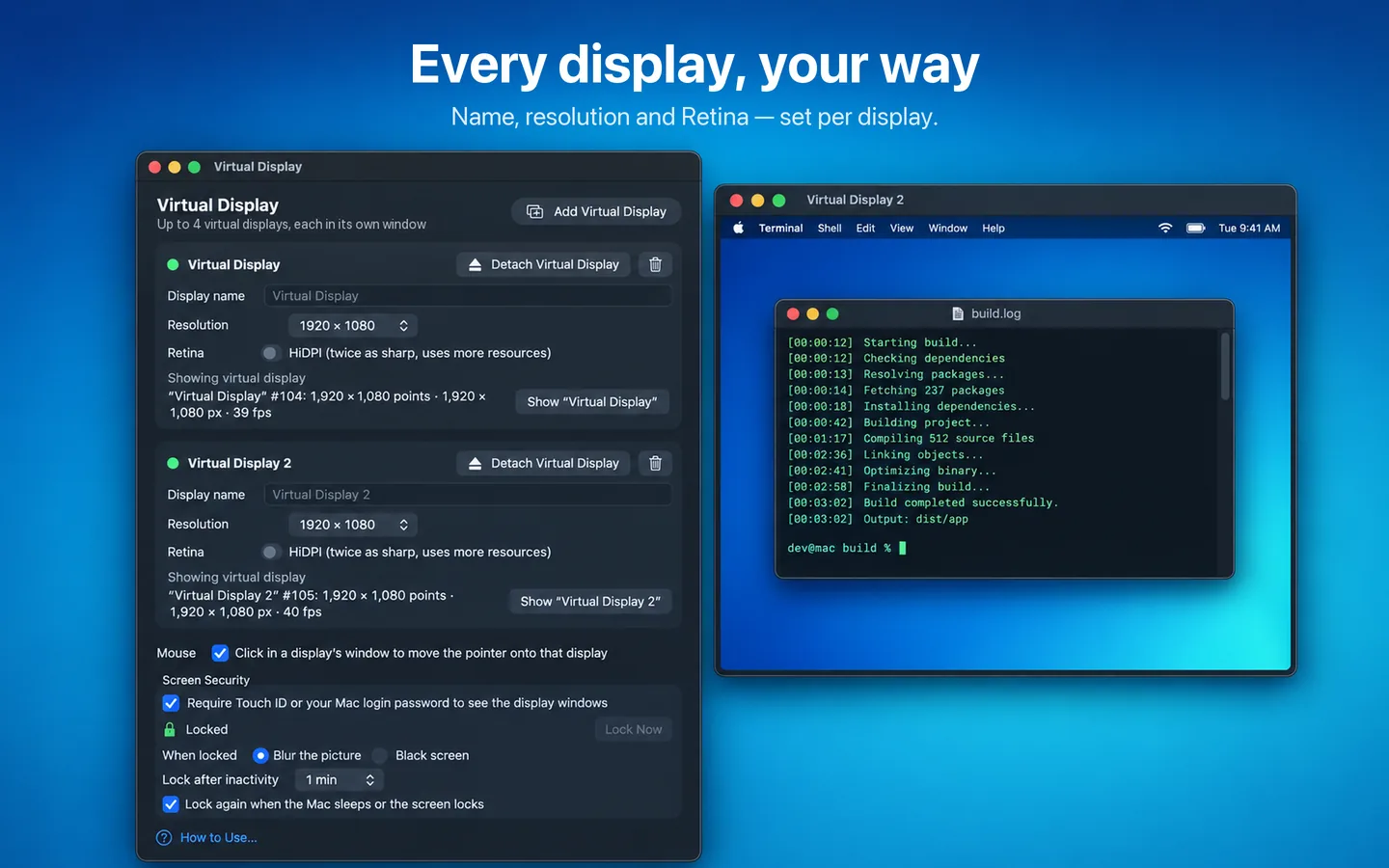1389x868 pixels.
Task: Click green zoom button of Virtual Display 2 window
Action: pos(778,200)
